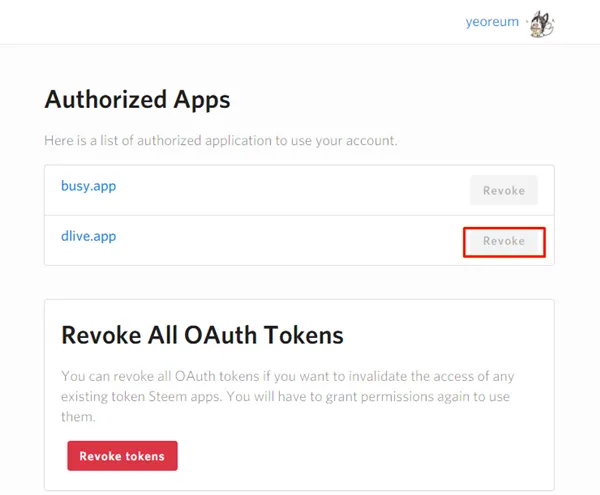This screenshot has height=495, width=600.
Task: Revoke access for dlive.app
Action: 503,241
